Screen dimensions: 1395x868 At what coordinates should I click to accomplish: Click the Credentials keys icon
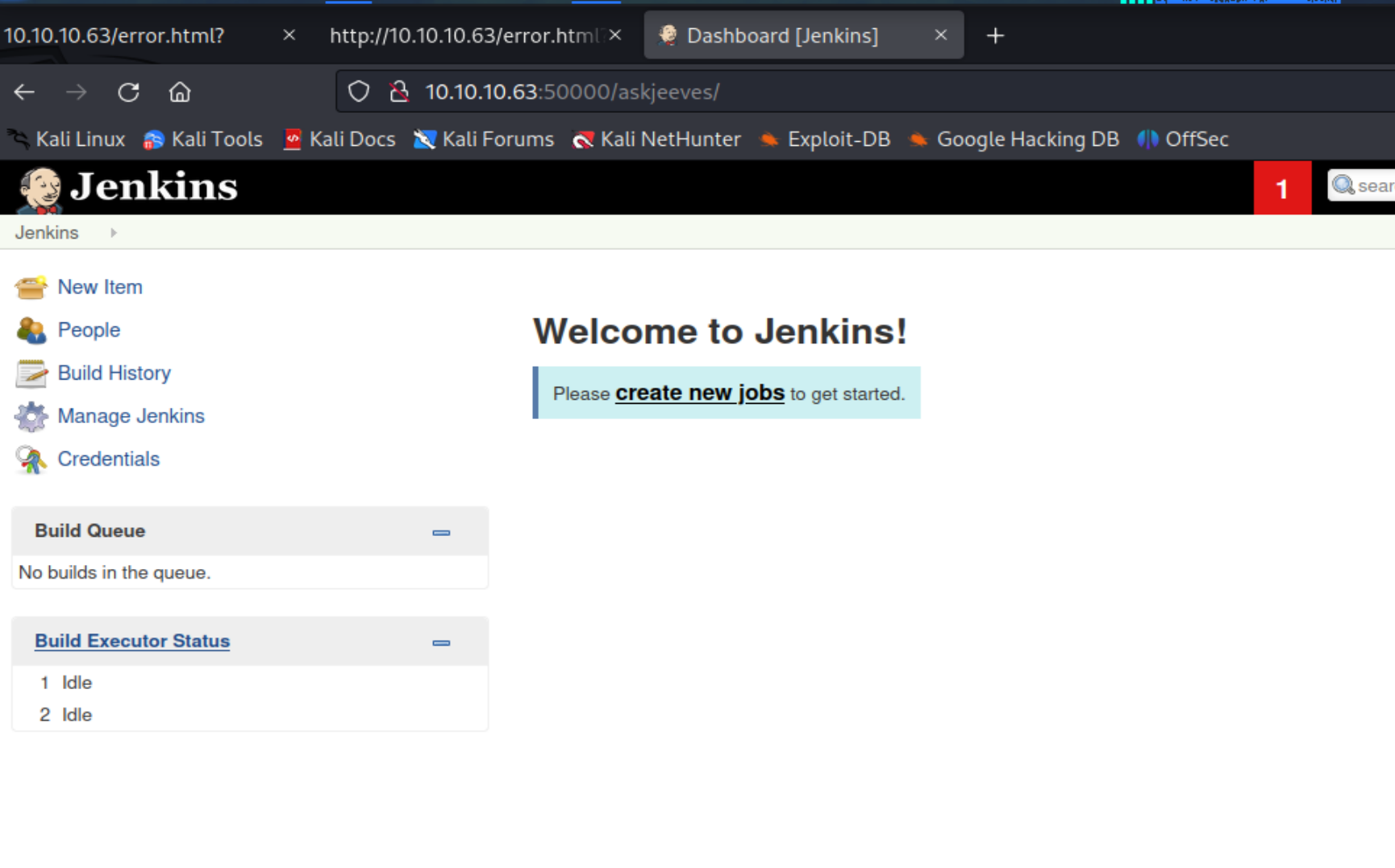tap(31, 459)
